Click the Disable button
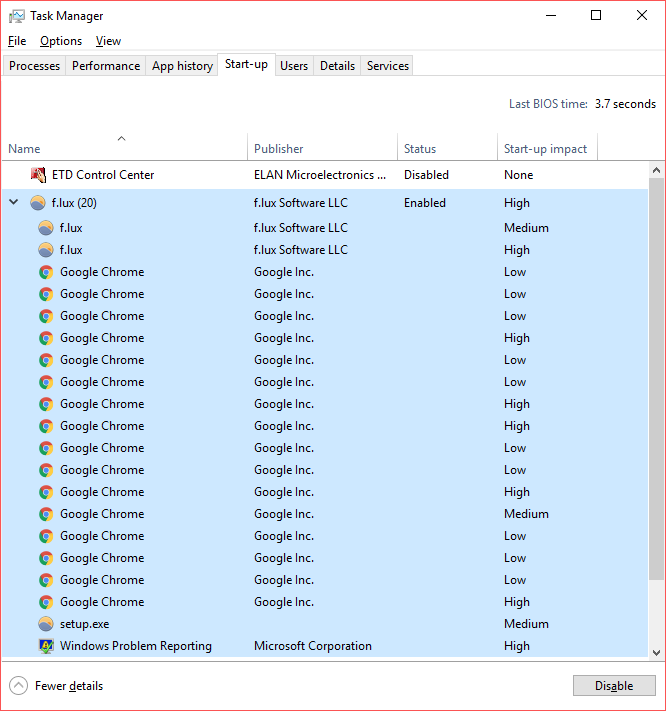The image size is (666, 711). [614, 686]
